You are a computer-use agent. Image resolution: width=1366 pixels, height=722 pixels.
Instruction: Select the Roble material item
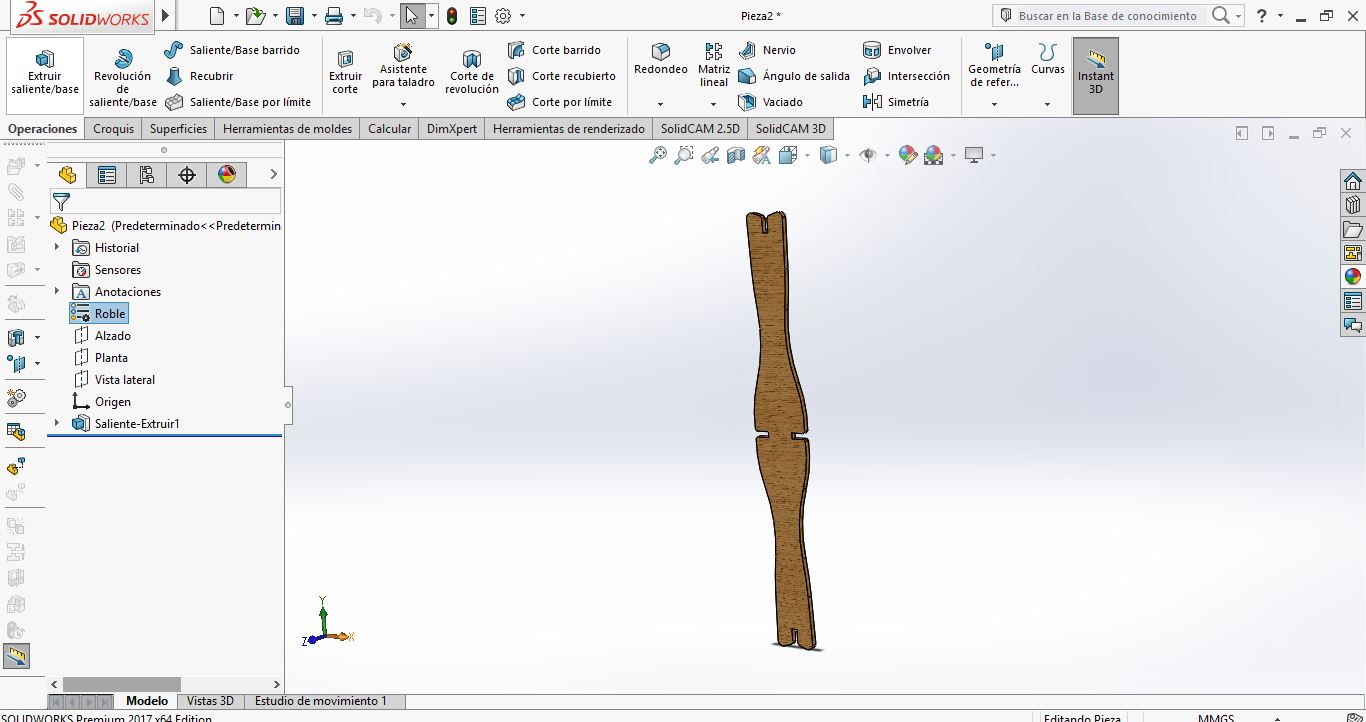pyautogui.click(x=99, y=314)
